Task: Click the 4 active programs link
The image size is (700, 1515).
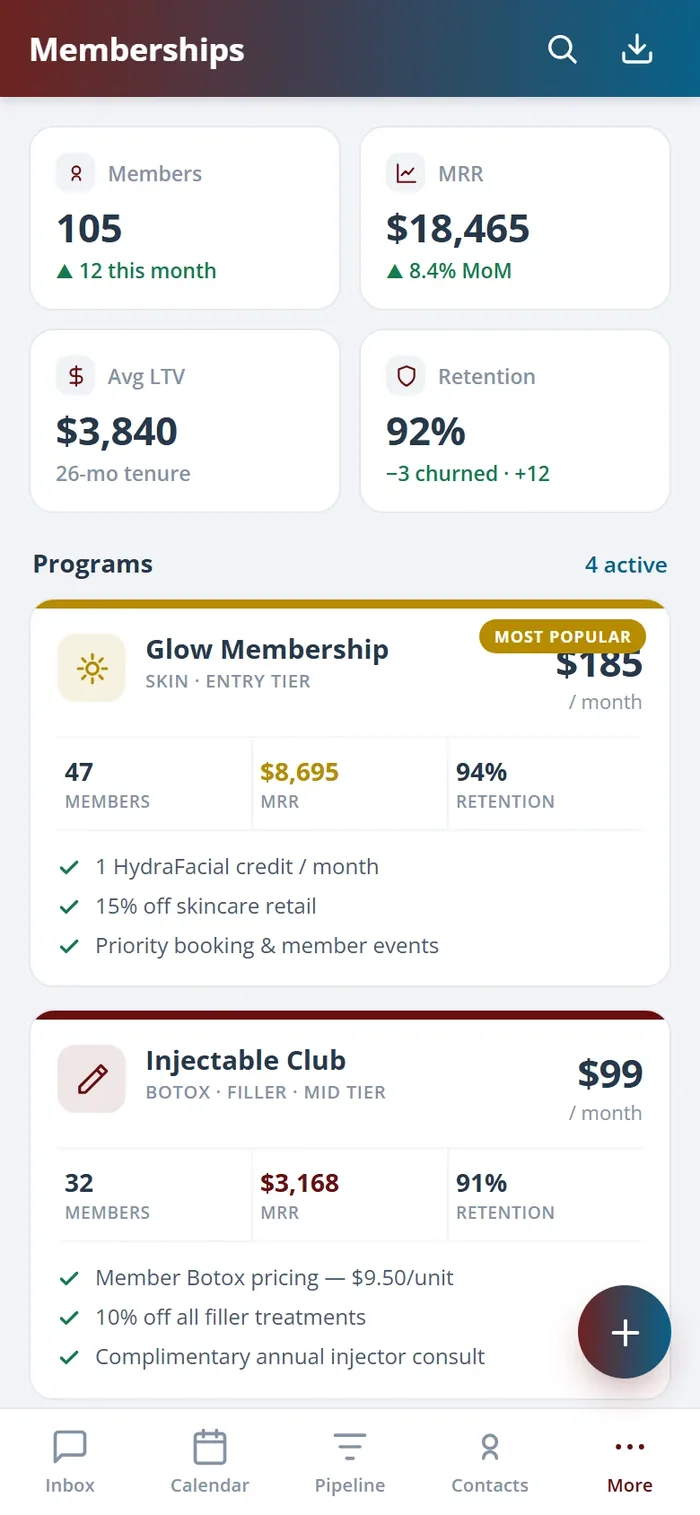Action: tap(626, 565)
